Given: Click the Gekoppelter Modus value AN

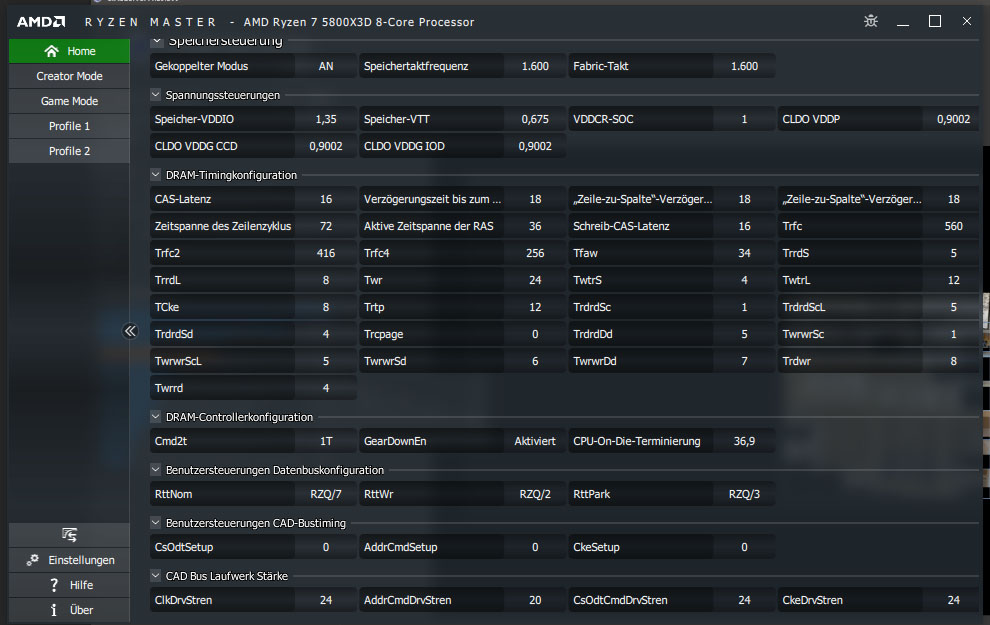Looking at the screenshot, I should [x=326, y=66].
